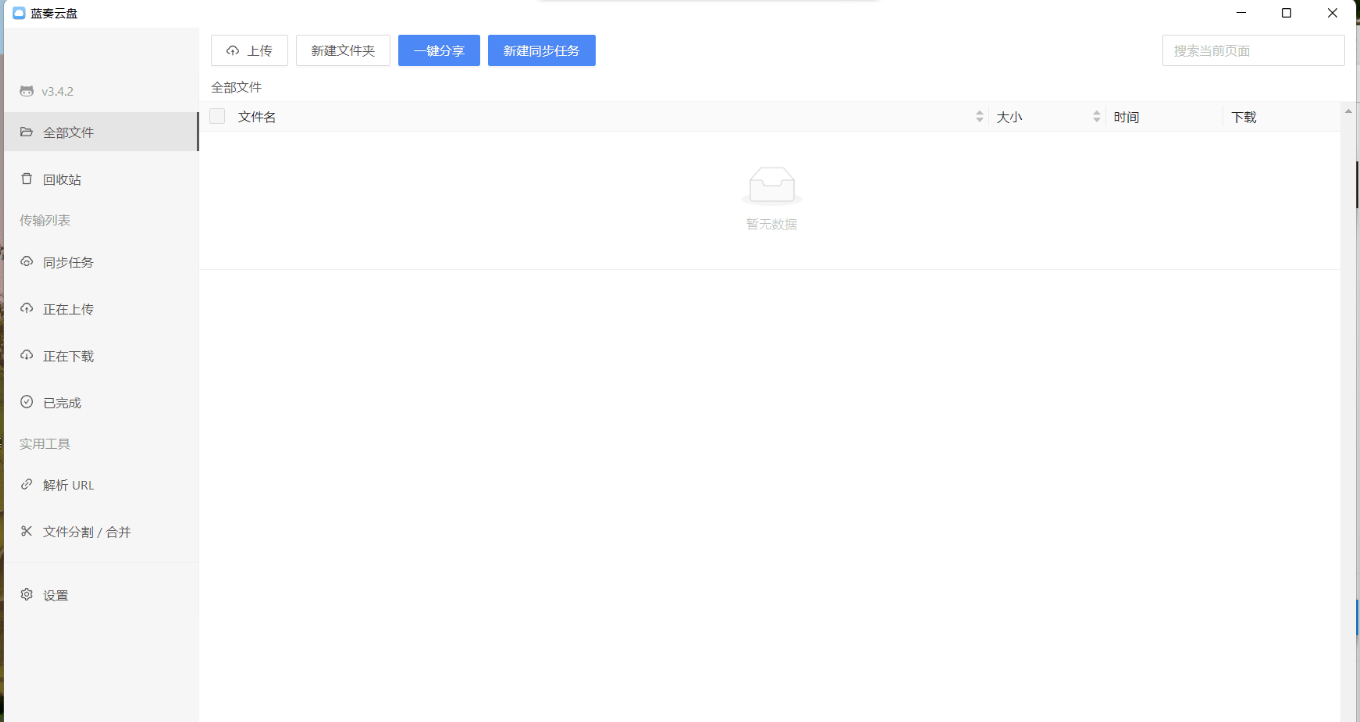Click the cloud sync icon for 同步任务

pos(27,262)
